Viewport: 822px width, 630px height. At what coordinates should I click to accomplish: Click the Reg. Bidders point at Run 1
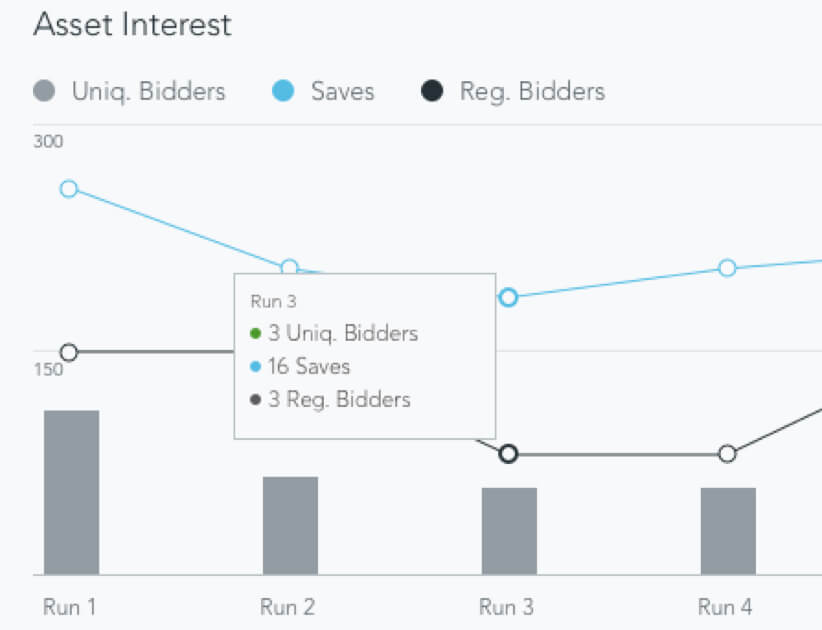(69, 352)
